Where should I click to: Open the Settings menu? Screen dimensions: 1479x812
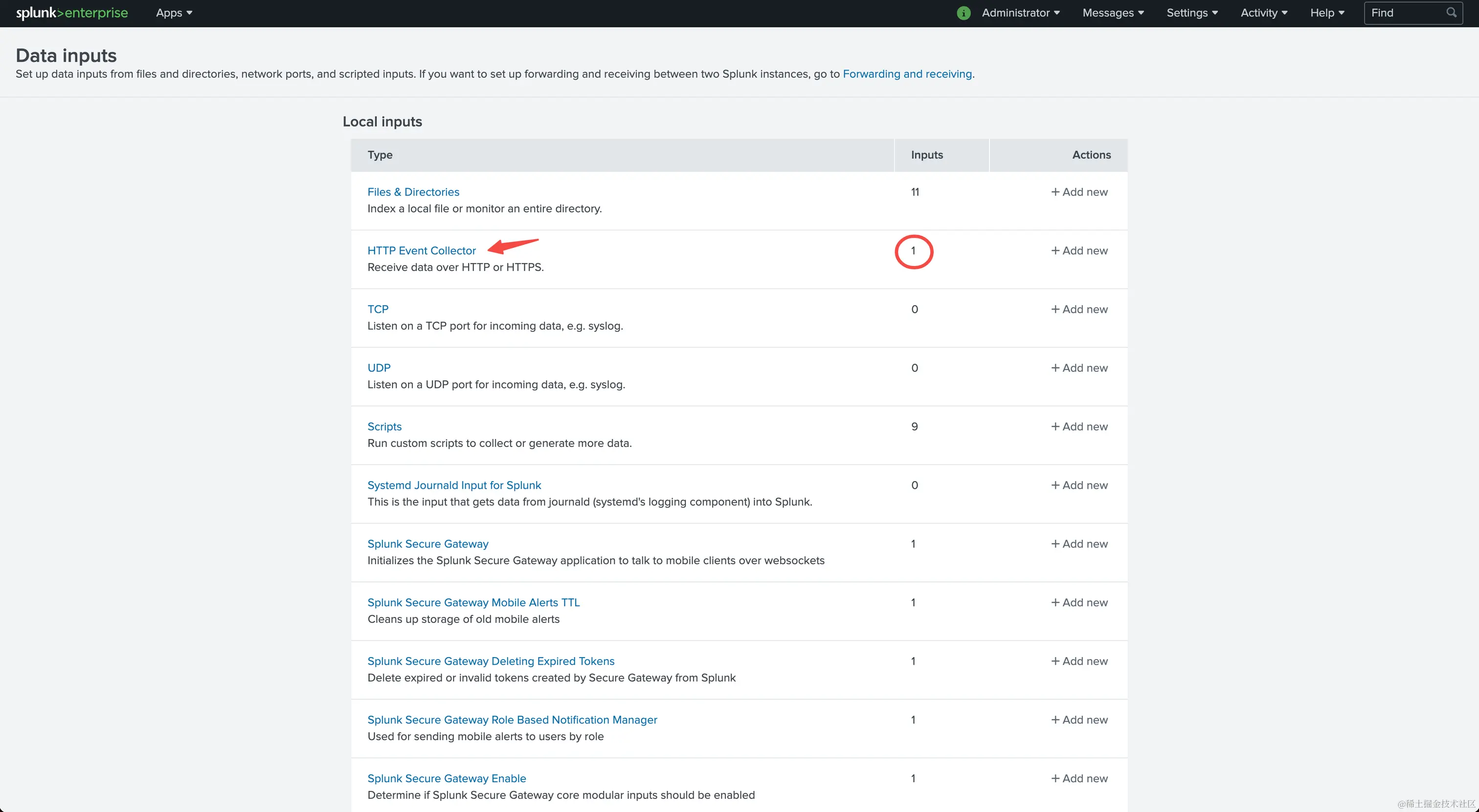1191,13
